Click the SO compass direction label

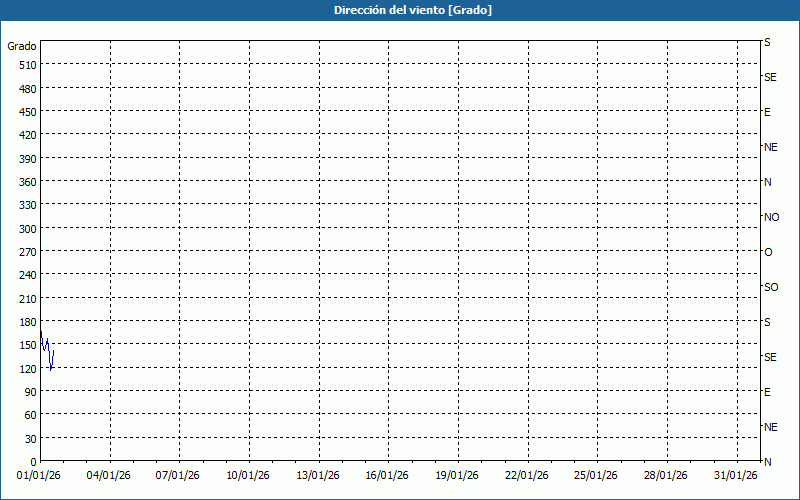click(771, 287)
